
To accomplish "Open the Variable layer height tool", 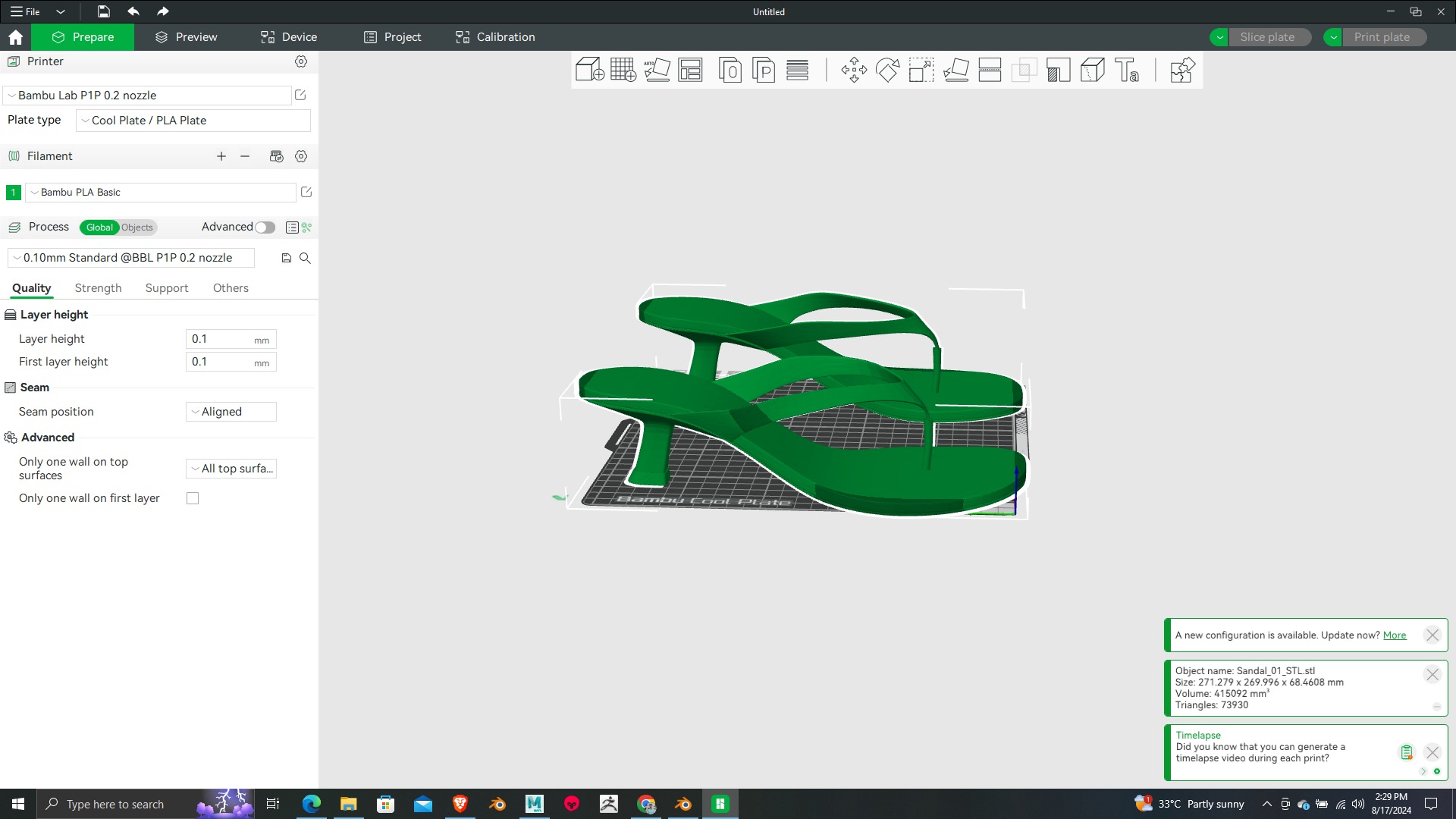I will 797,70.
